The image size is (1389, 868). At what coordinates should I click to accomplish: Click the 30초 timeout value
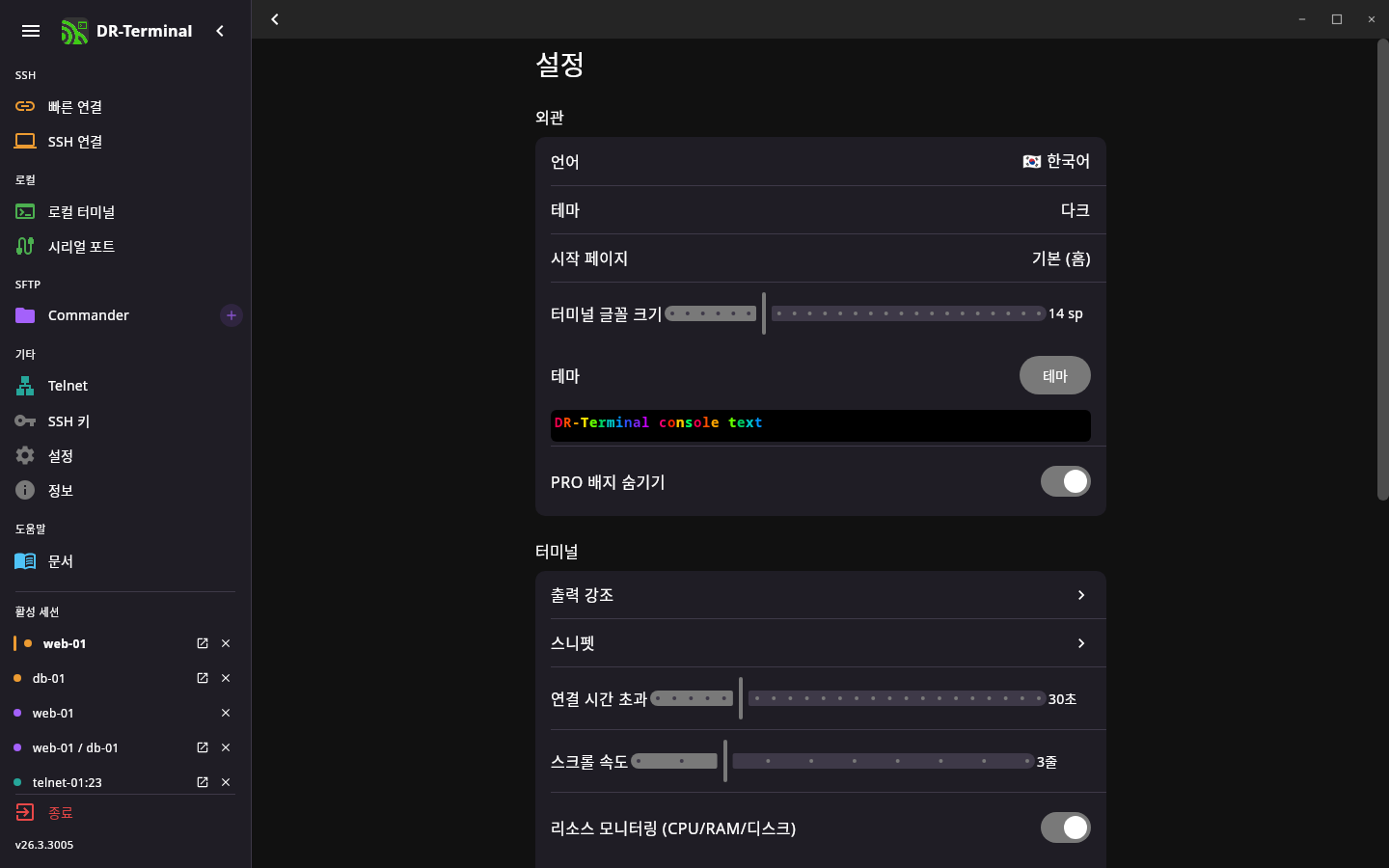[x=1062, y=699]
